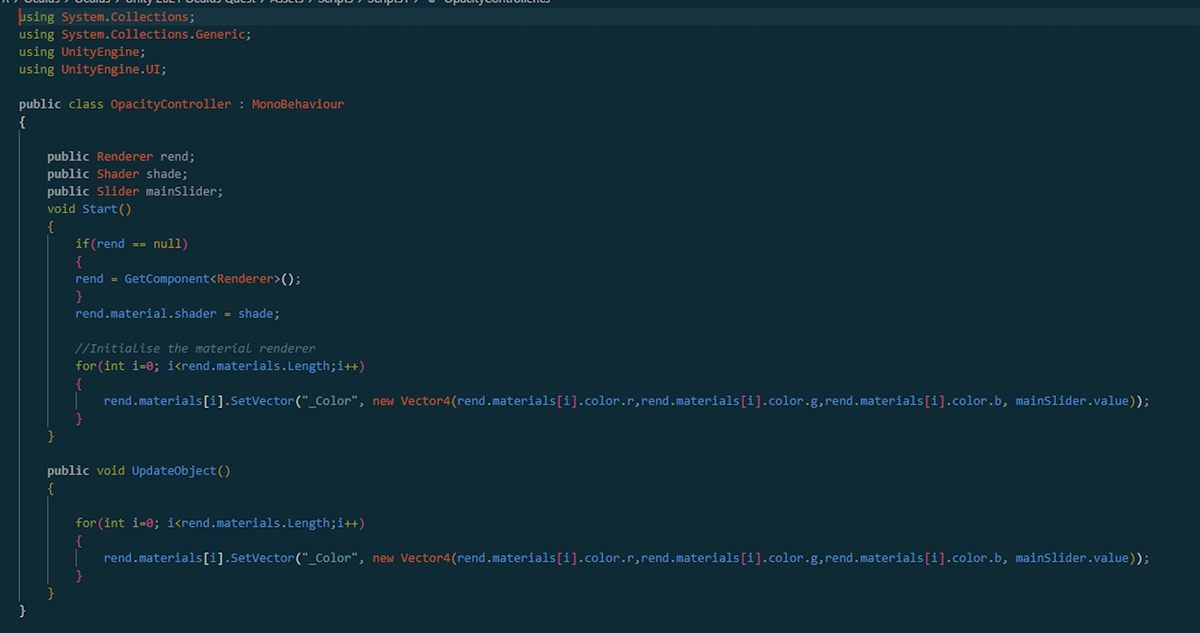Place cursor on "void Start()" method header
The width and height of the screenshot is (1200, 633).
click(x=89, y=209)
